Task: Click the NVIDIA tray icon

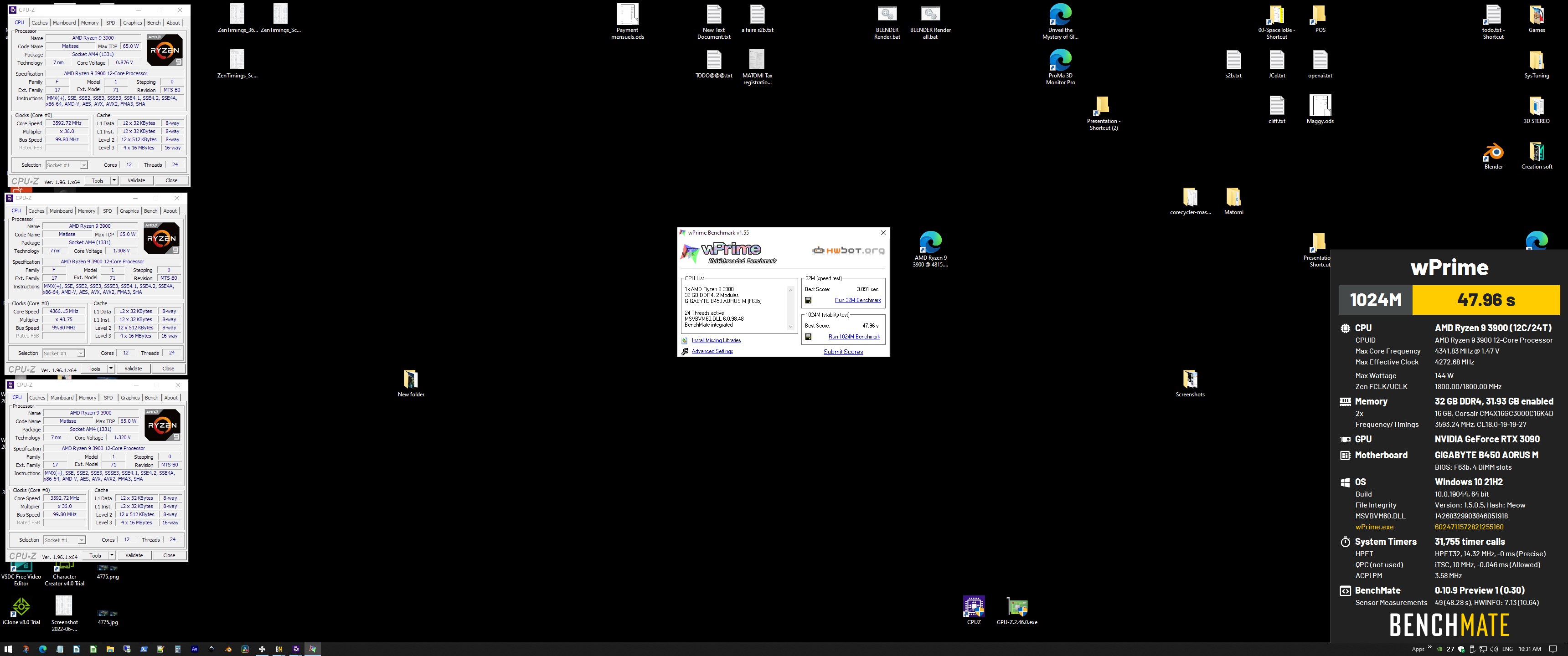Action: click(1439, 649)
